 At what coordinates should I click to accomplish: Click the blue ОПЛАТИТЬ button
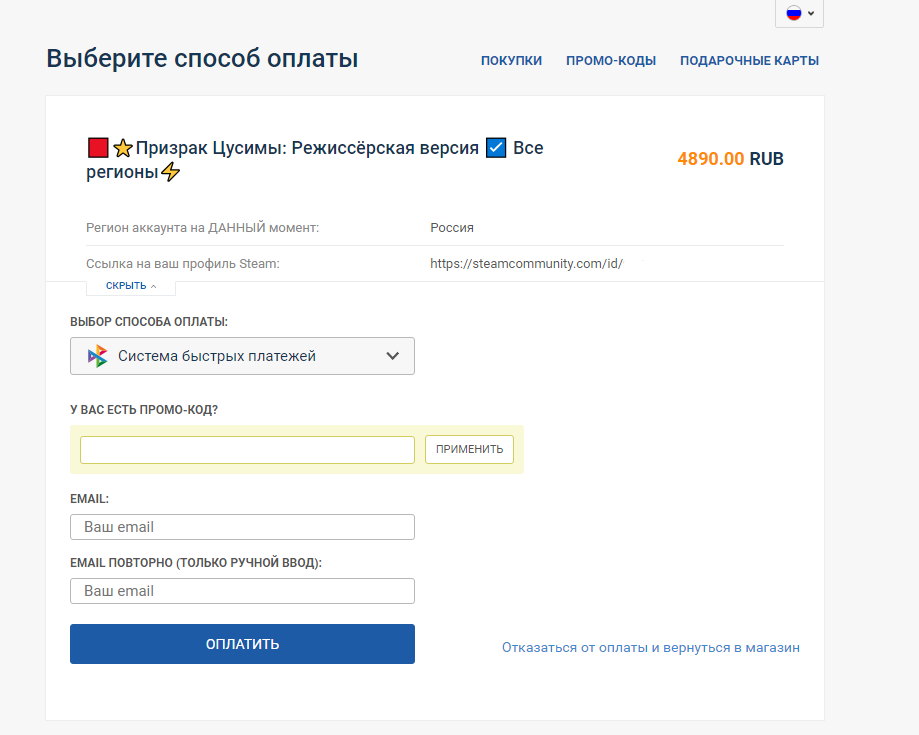(x=242, y=644)
